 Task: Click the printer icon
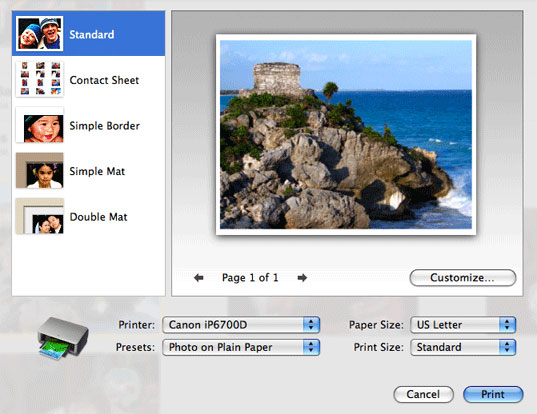(x=63, y=338)
